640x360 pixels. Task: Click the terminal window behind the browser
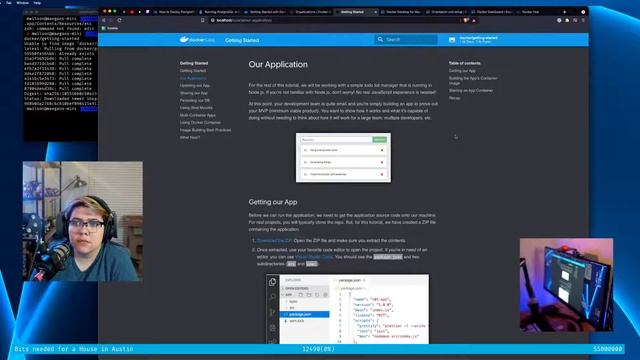60,76
